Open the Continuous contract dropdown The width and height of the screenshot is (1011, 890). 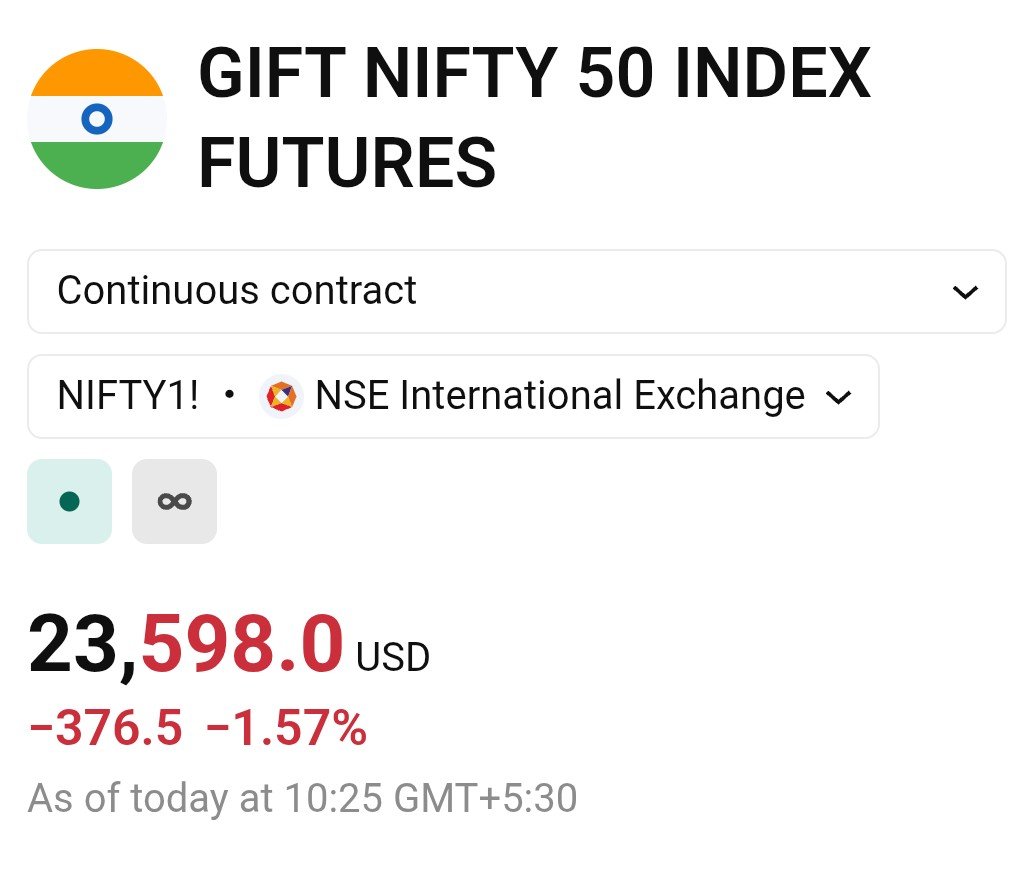click(x=516, y=292)
